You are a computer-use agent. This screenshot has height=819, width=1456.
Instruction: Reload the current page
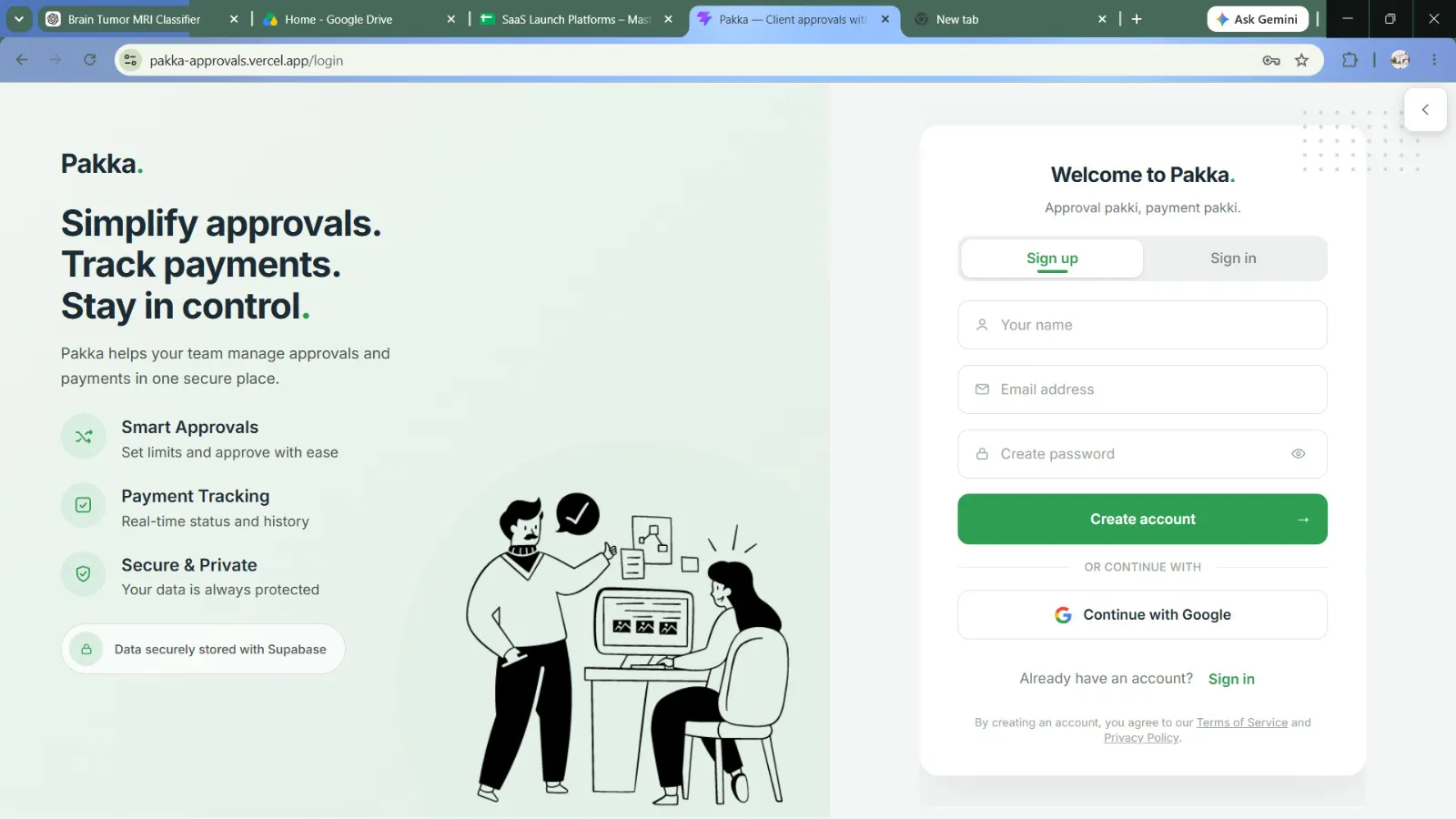pyautogui.click(x=89, y=60)
